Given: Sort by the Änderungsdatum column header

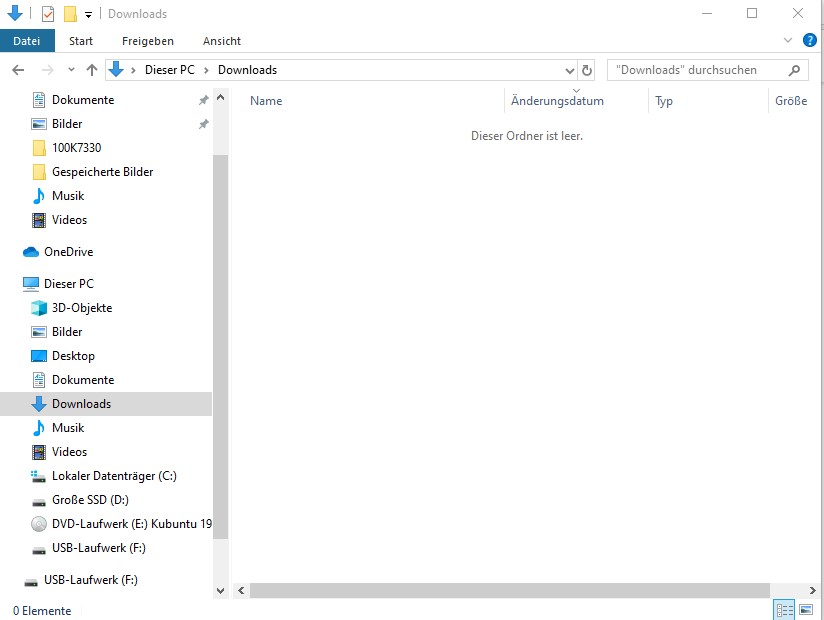Looking at the screenshot, I should click(x=557, y=101).
